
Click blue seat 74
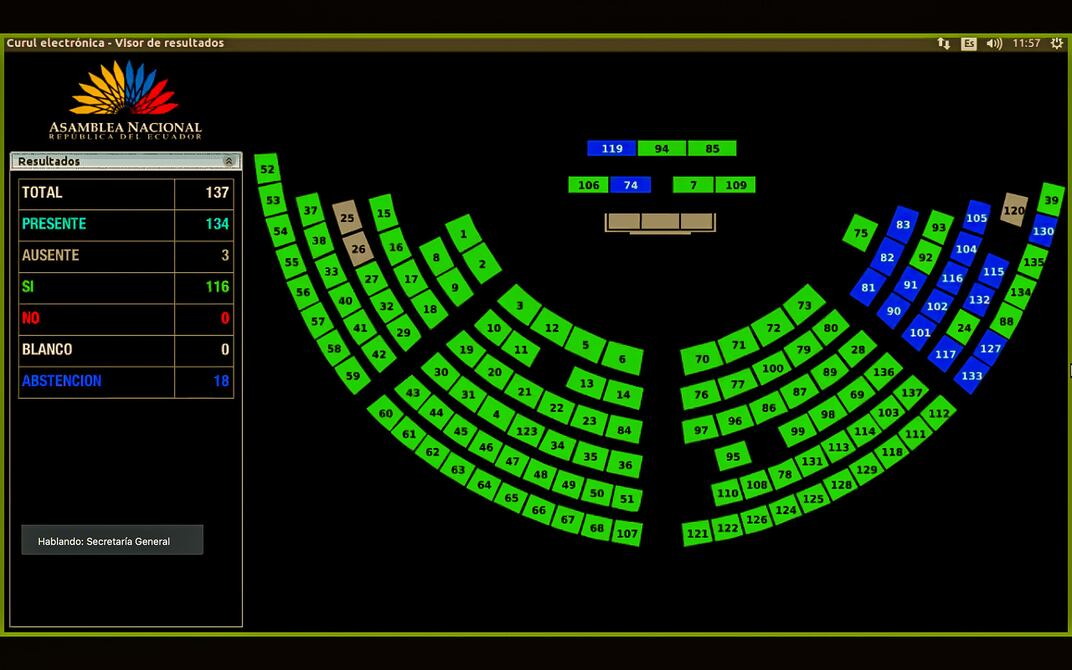[x=630, y=185]
